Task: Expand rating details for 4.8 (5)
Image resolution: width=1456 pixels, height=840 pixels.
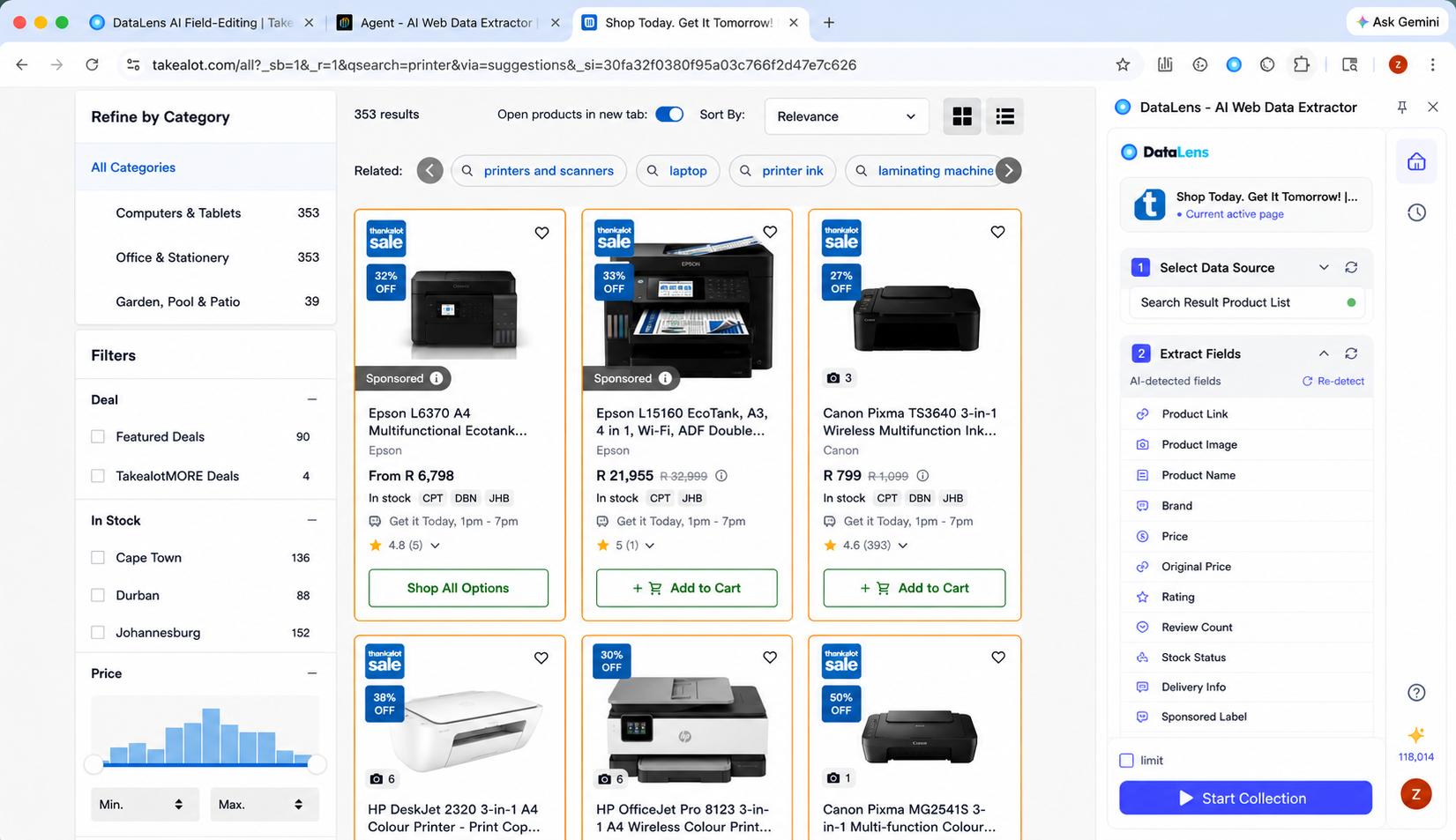Action: point(435,546)
